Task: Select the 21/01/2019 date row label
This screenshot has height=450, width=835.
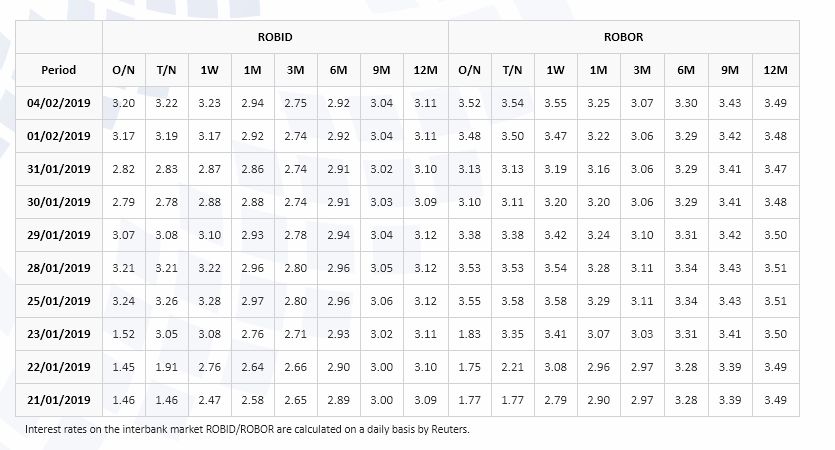Action: 59,400
